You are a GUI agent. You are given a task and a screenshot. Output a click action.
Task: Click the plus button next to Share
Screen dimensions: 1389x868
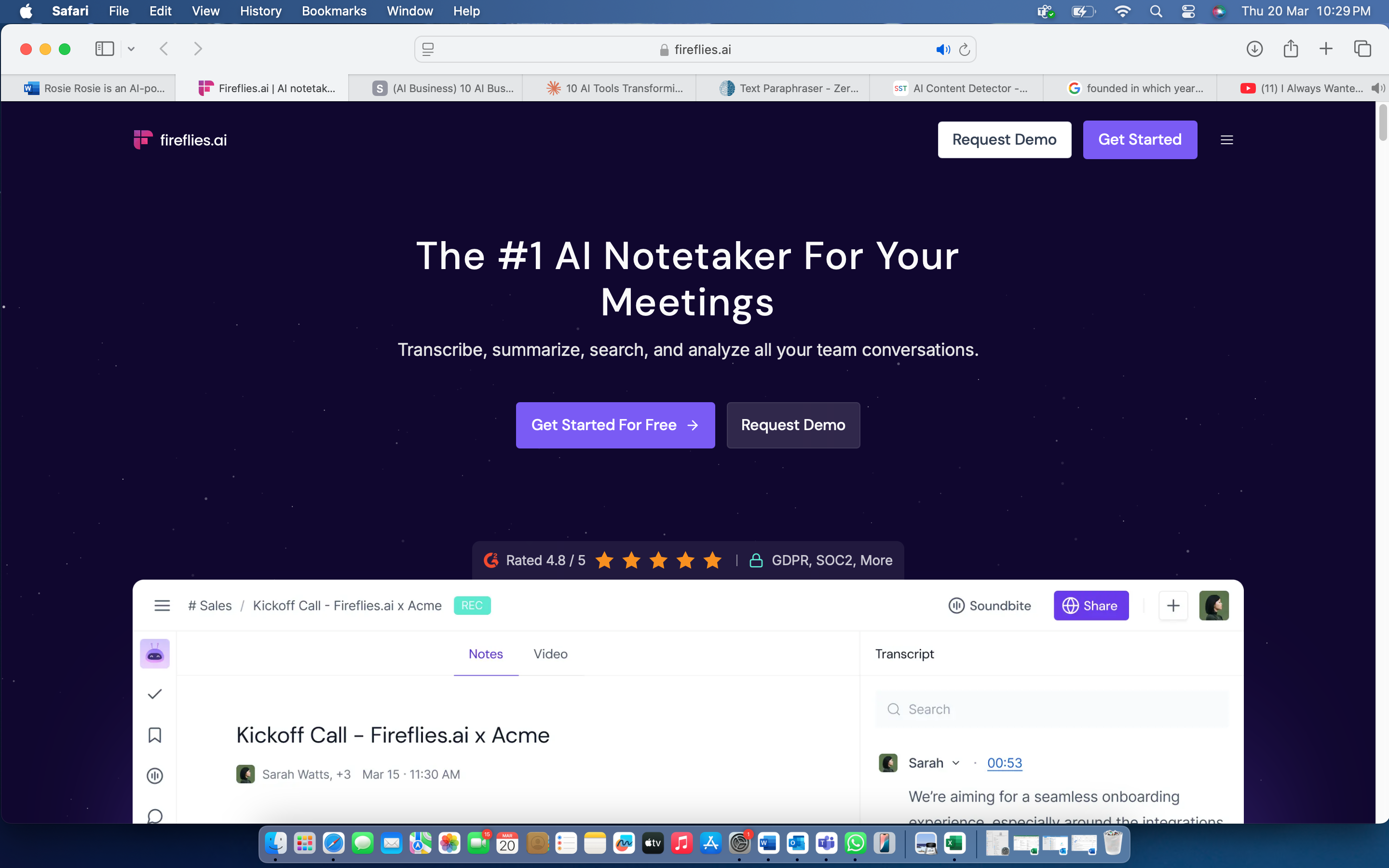1172,606
